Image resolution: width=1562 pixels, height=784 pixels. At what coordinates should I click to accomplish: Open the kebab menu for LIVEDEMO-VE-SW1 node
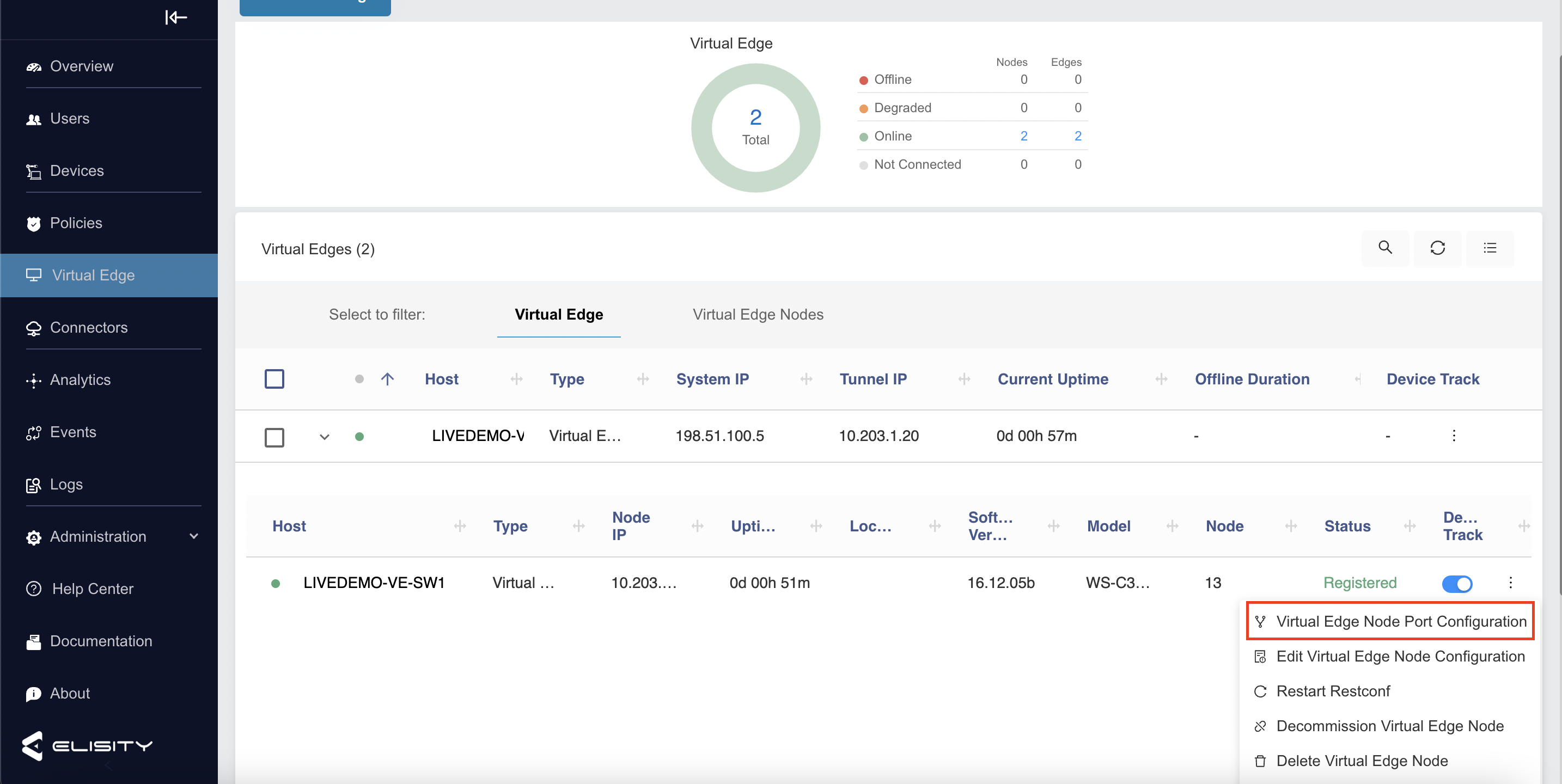[x=1510, y=583]
